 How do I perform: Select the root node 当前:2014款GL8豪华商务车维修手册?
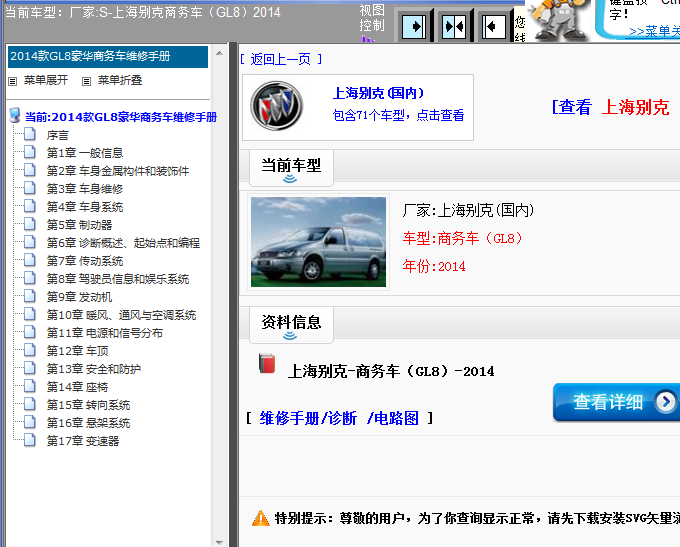click(x=121, y=117)
